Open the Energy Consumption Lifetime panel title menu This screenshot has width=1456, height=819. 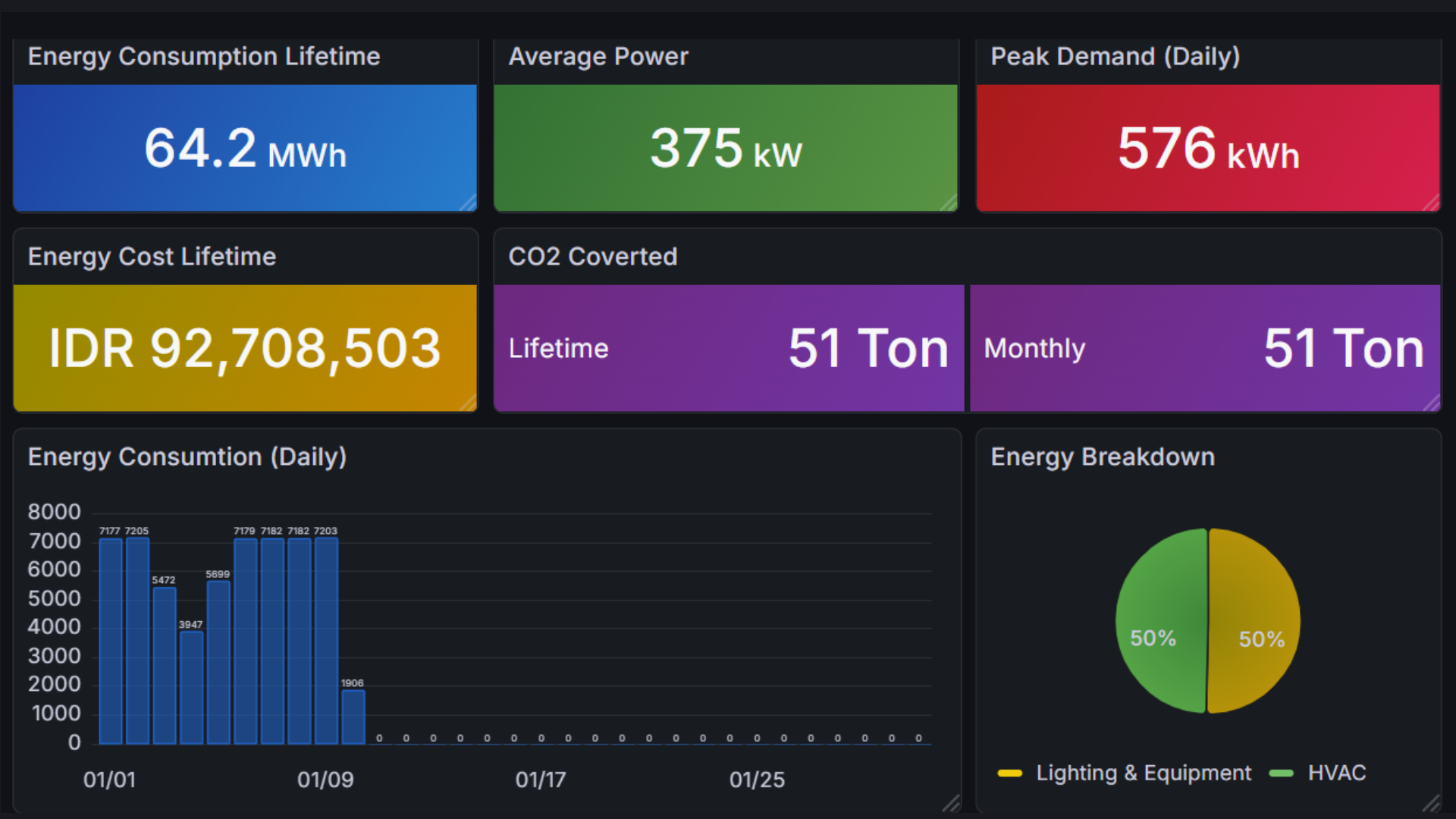click(x=204, y=57)
